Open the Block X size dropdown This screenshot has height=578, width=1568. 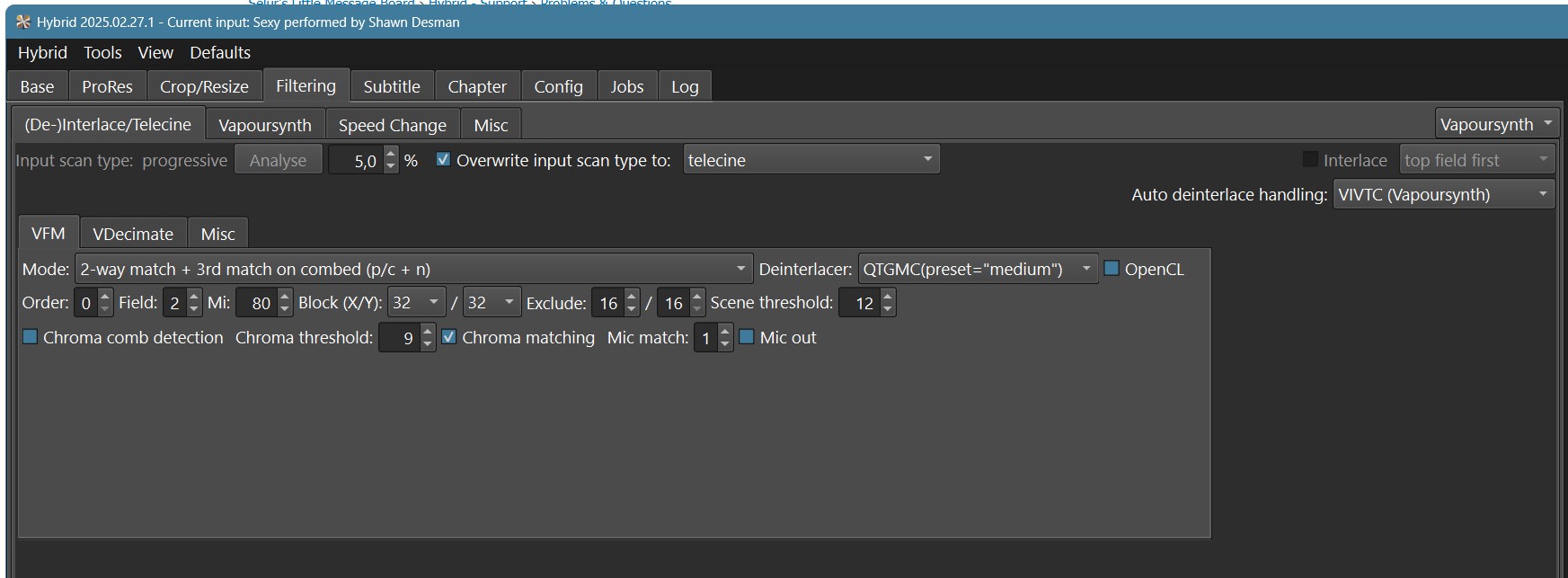pos(416,303)
